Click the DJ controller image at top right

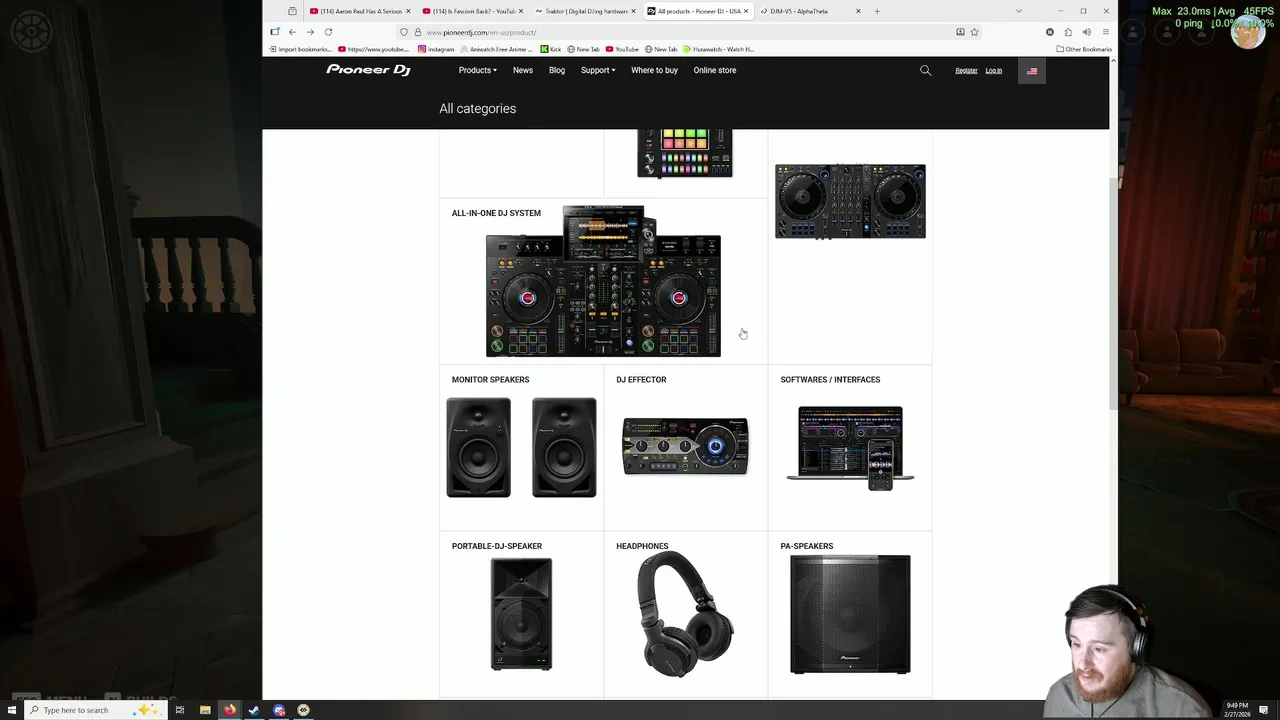tap(850, 202)
